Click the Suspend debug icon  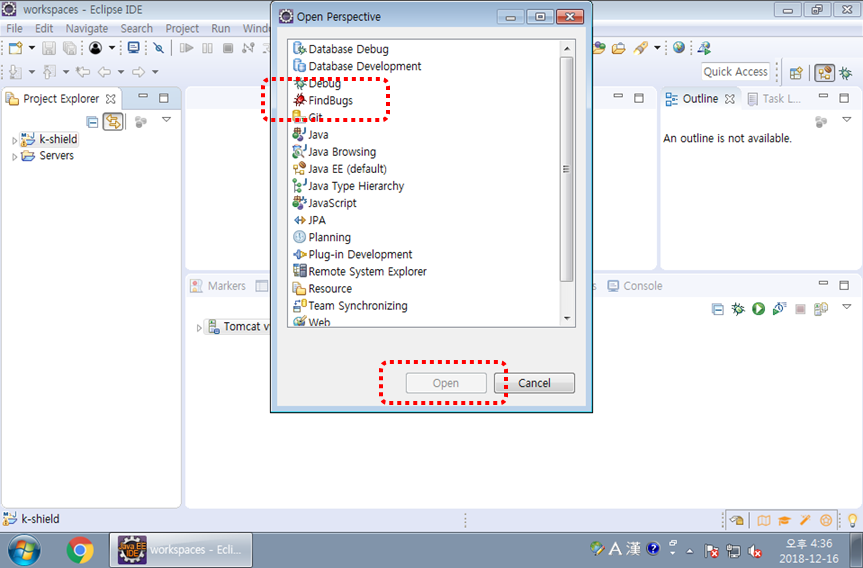(207, 48)
